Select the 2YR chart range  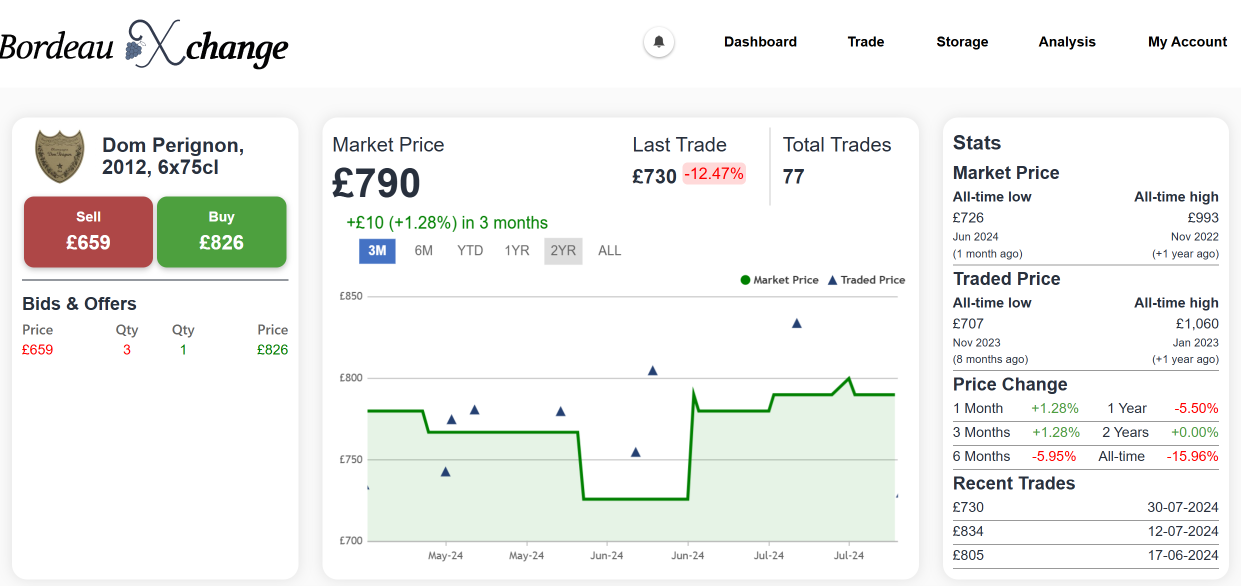pyautogui.click(x=563, y=251)
